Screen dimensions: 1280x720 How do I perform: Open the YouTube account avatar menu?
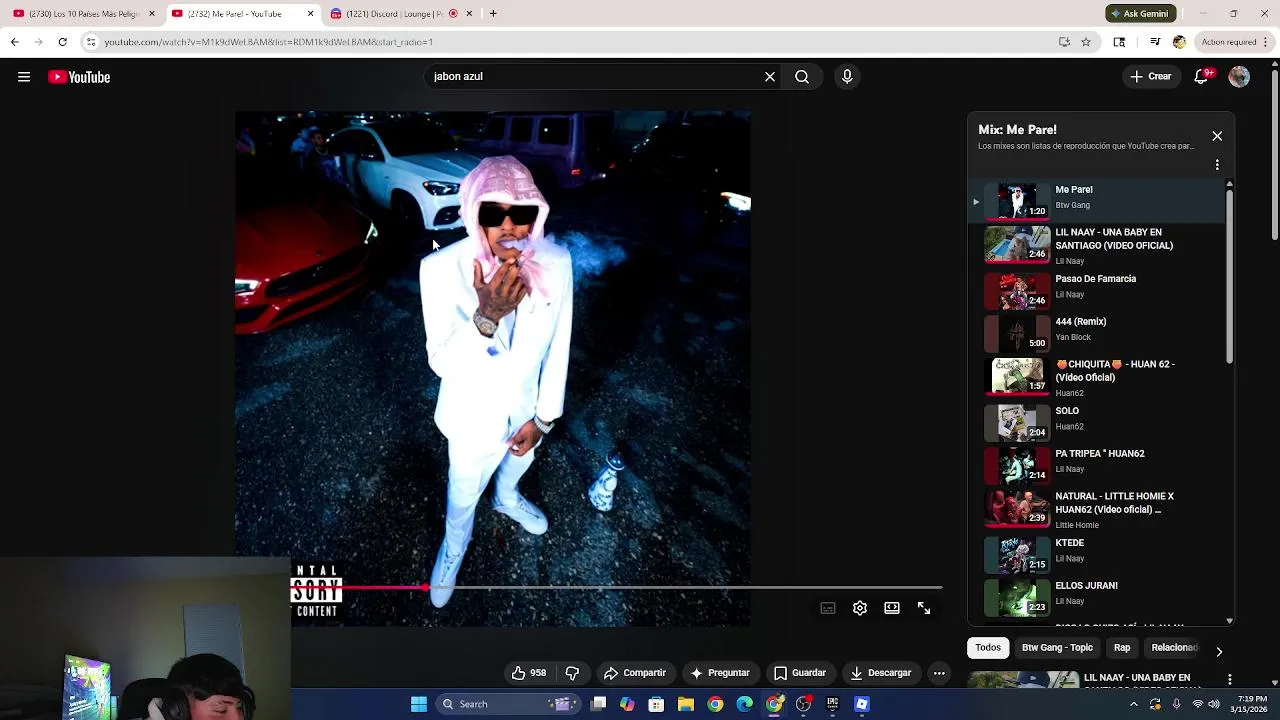point(1239,77)
